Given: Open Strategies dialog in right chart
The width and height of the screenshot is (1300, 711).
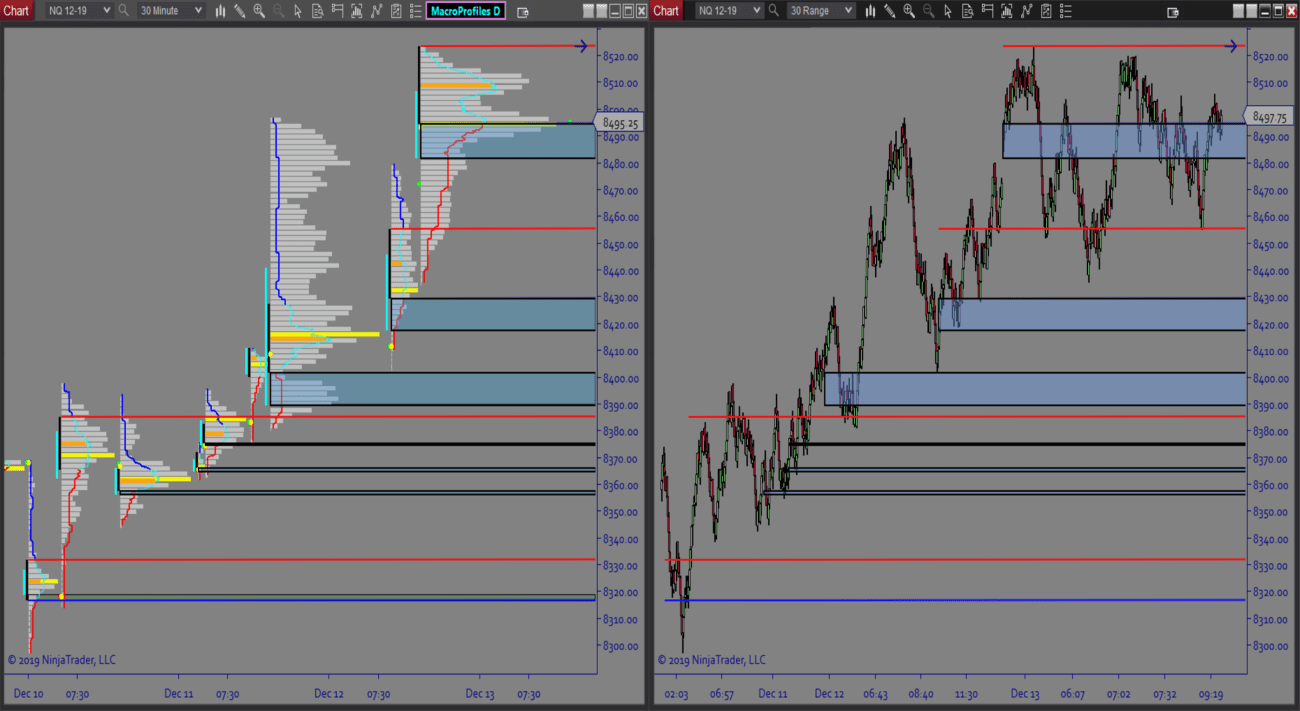Looking at the screenshot, I should pos(1026,11).
